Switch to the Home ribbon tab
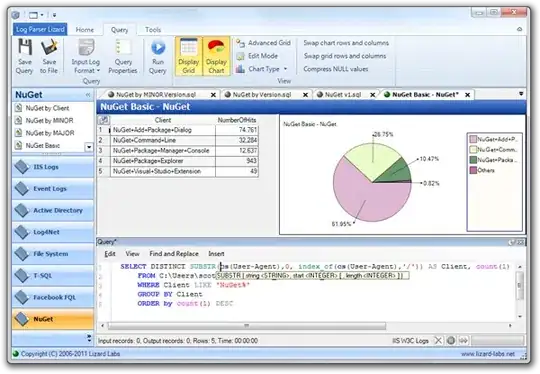540x374 pixels. pos(85,30)
